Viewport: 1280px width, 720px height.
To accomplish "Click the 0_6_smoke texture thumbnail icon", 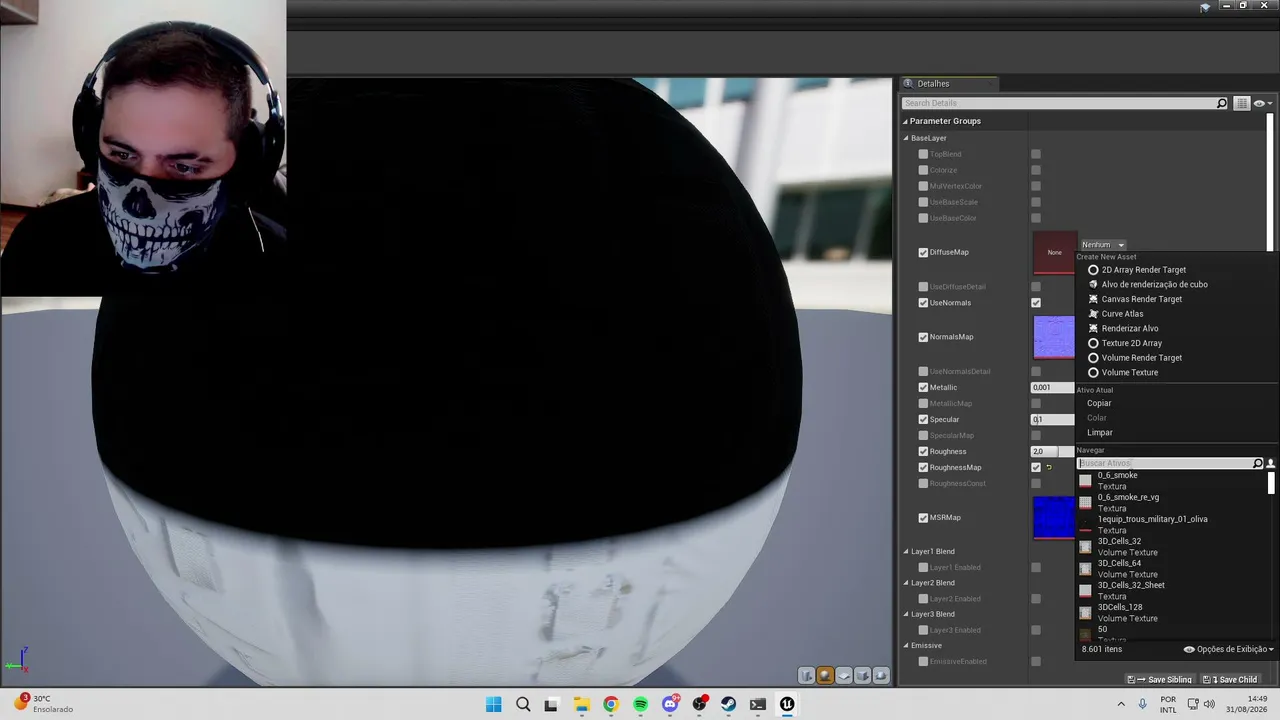I will pyautogui.click(x=1085, y=481).
